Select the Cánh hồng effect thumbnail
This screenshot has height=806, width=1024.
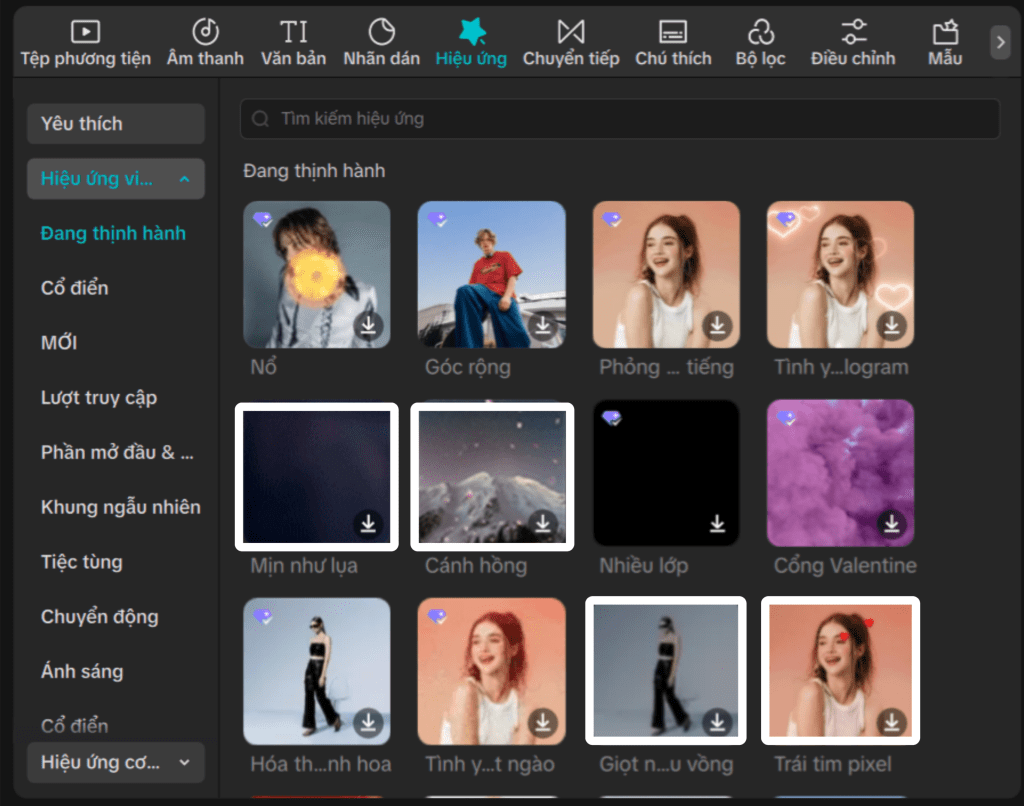click(492, 477)
